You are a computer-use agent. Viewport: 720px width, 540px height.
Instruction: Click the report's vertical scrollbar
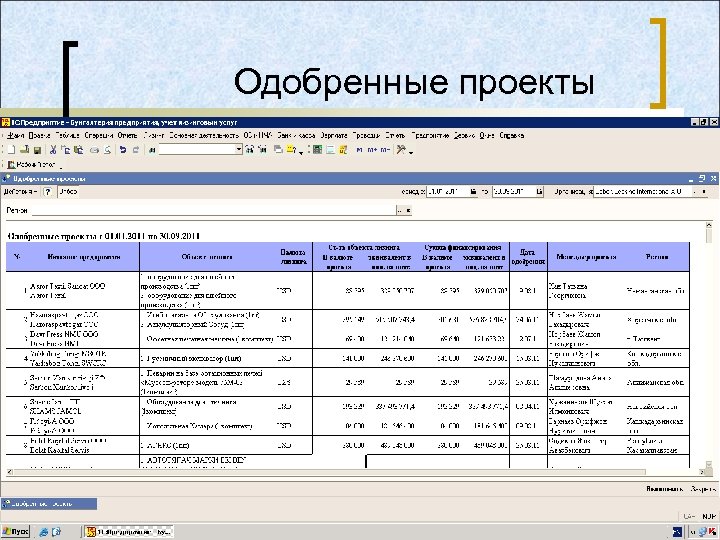click(x=710, y=344)
